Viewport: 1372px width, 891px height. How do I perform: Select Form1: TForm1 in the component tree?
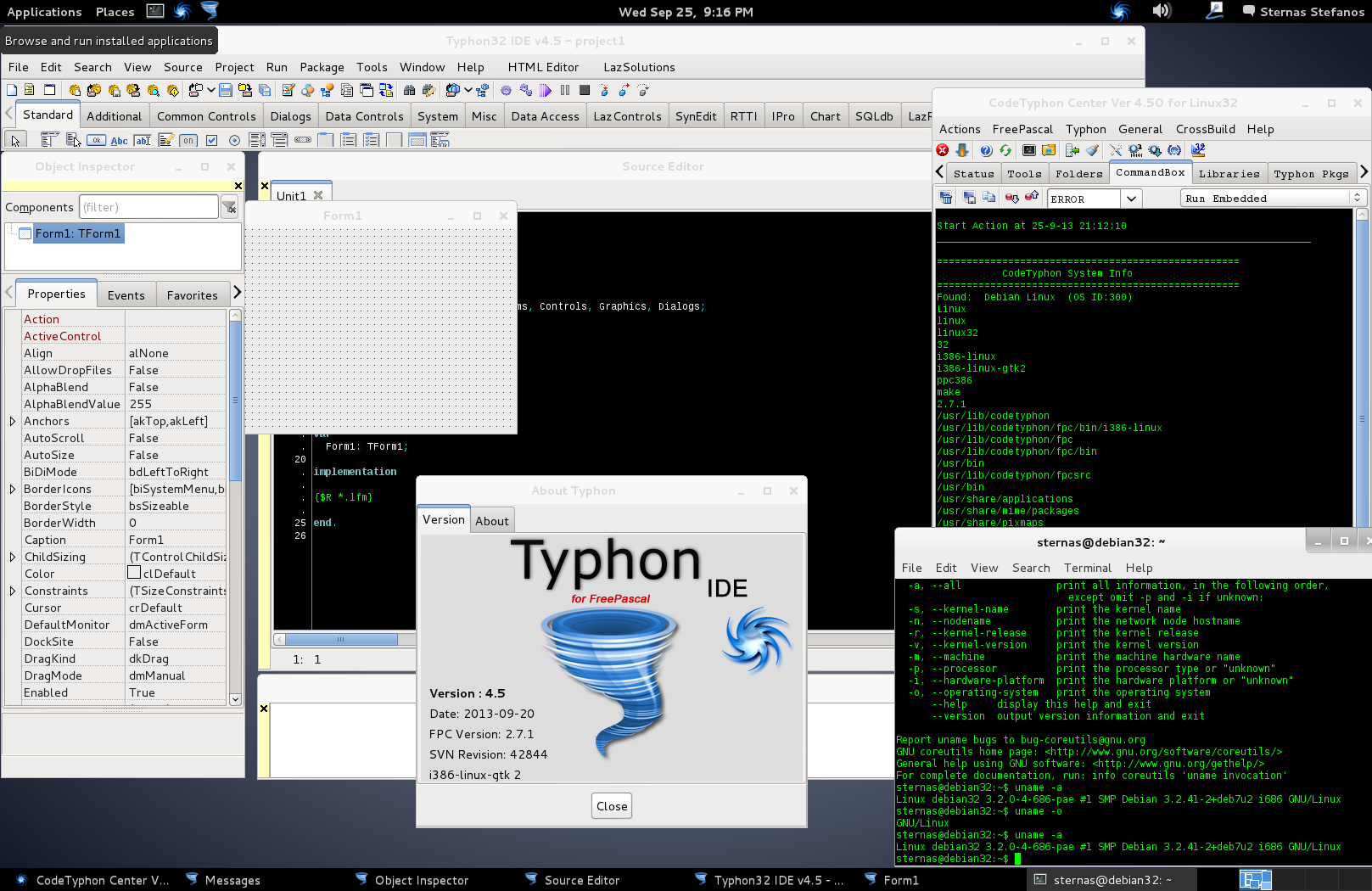(77, 233)
